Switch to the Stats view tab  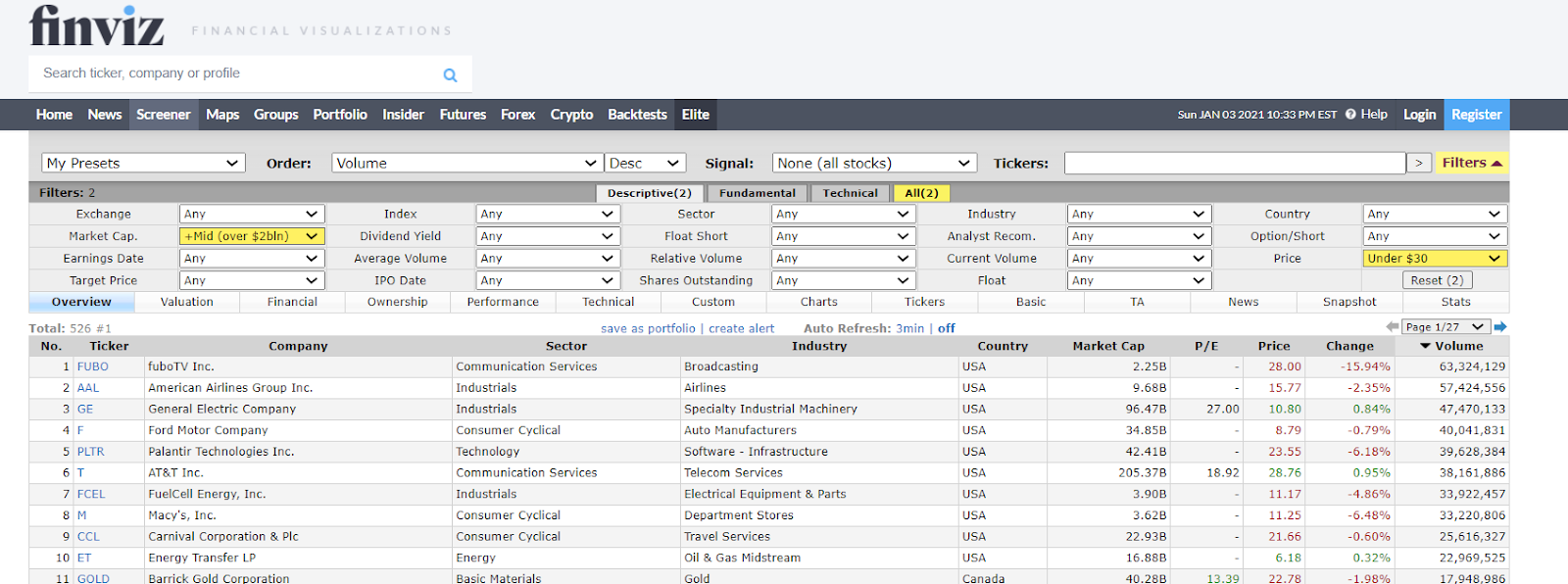pos(1455,302)
